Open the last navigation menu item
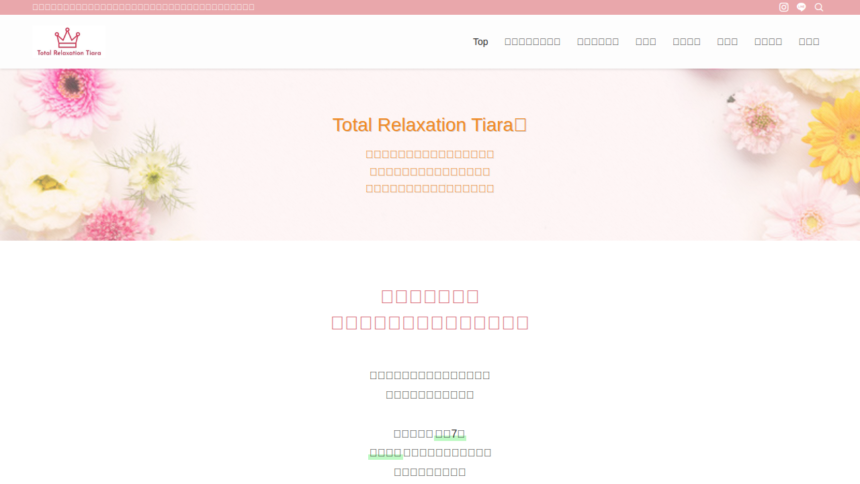860x484 pixels. pos(809,42)
